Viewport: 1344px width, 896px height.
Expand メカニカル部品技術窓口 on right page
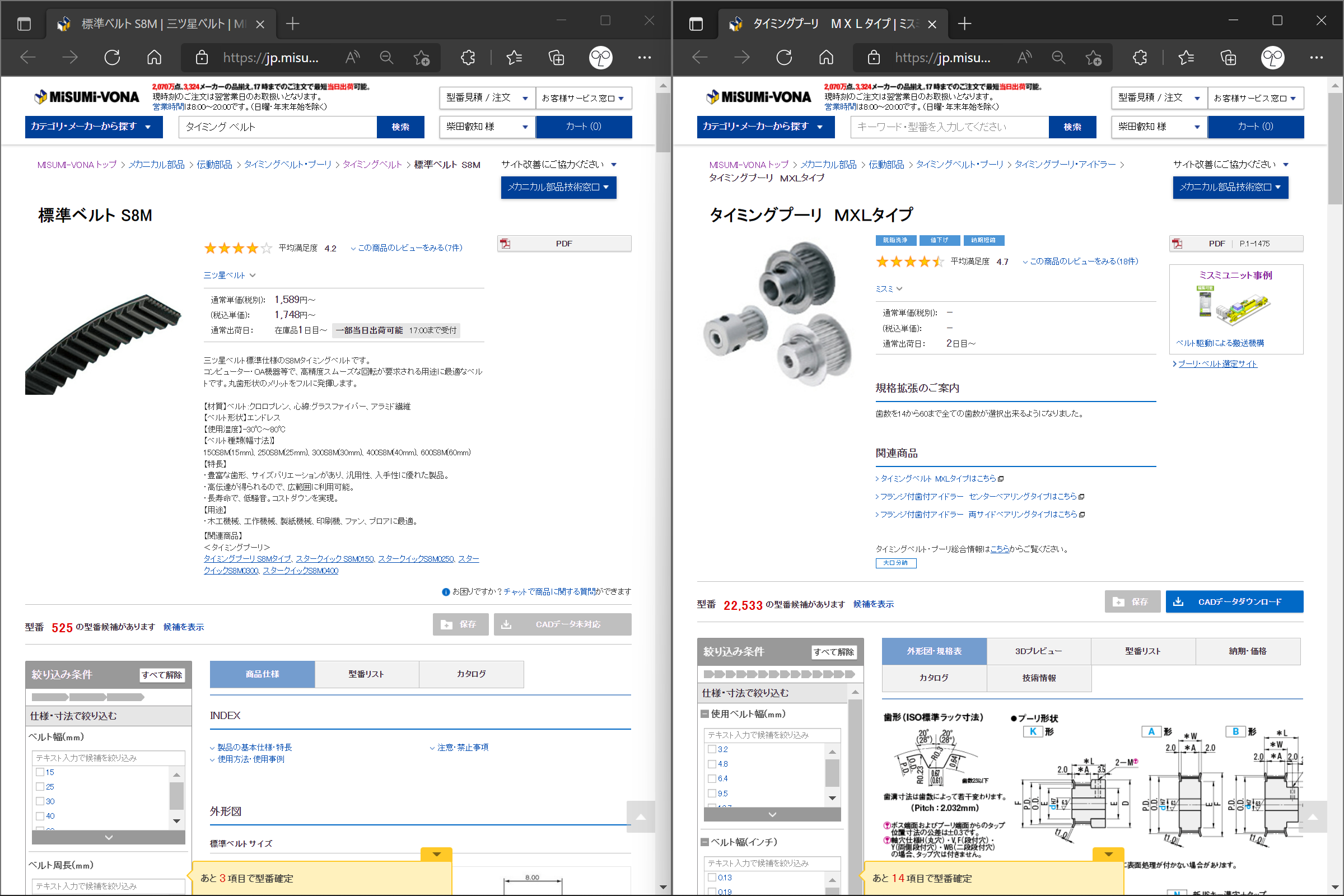click(1230, 188)
